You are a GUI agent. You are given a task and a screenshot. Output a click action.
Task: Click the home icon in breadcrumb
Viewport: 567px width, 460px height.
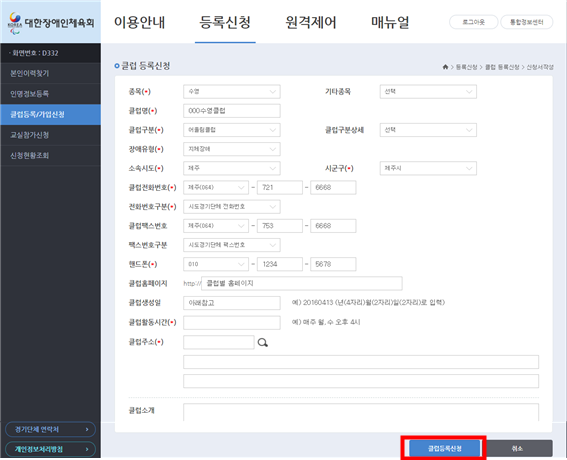pyautogui.click(x=446, y=67)
